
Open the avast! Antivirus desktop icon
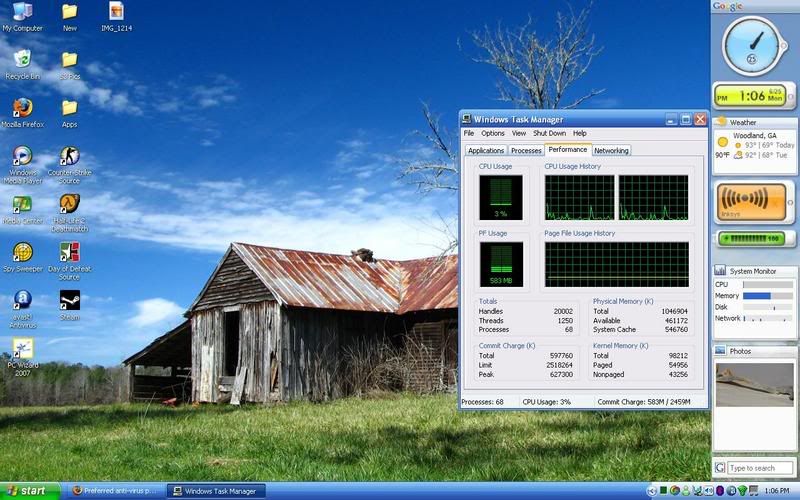point(22,300)
